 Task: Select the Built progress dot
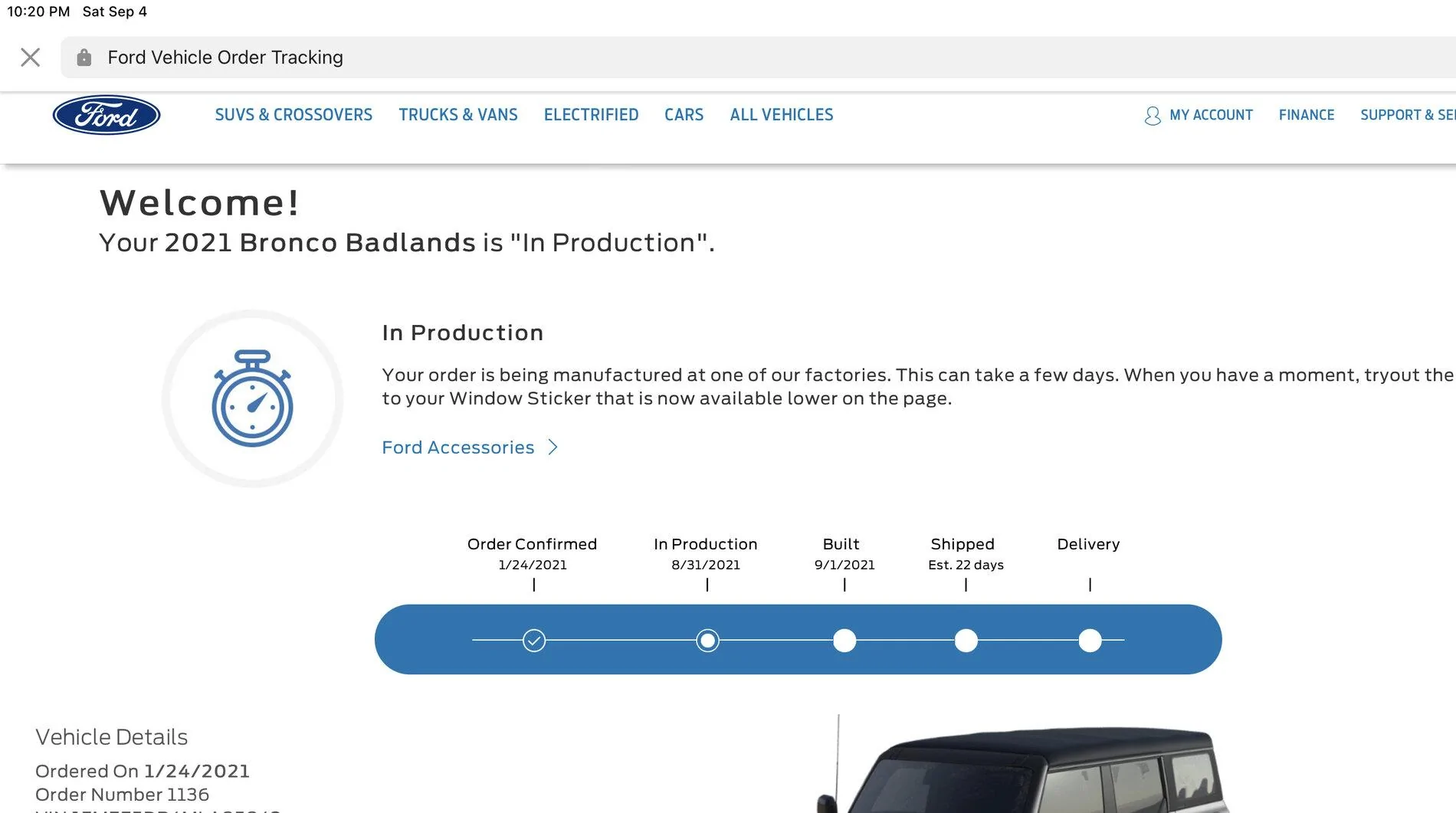(844, 640)
